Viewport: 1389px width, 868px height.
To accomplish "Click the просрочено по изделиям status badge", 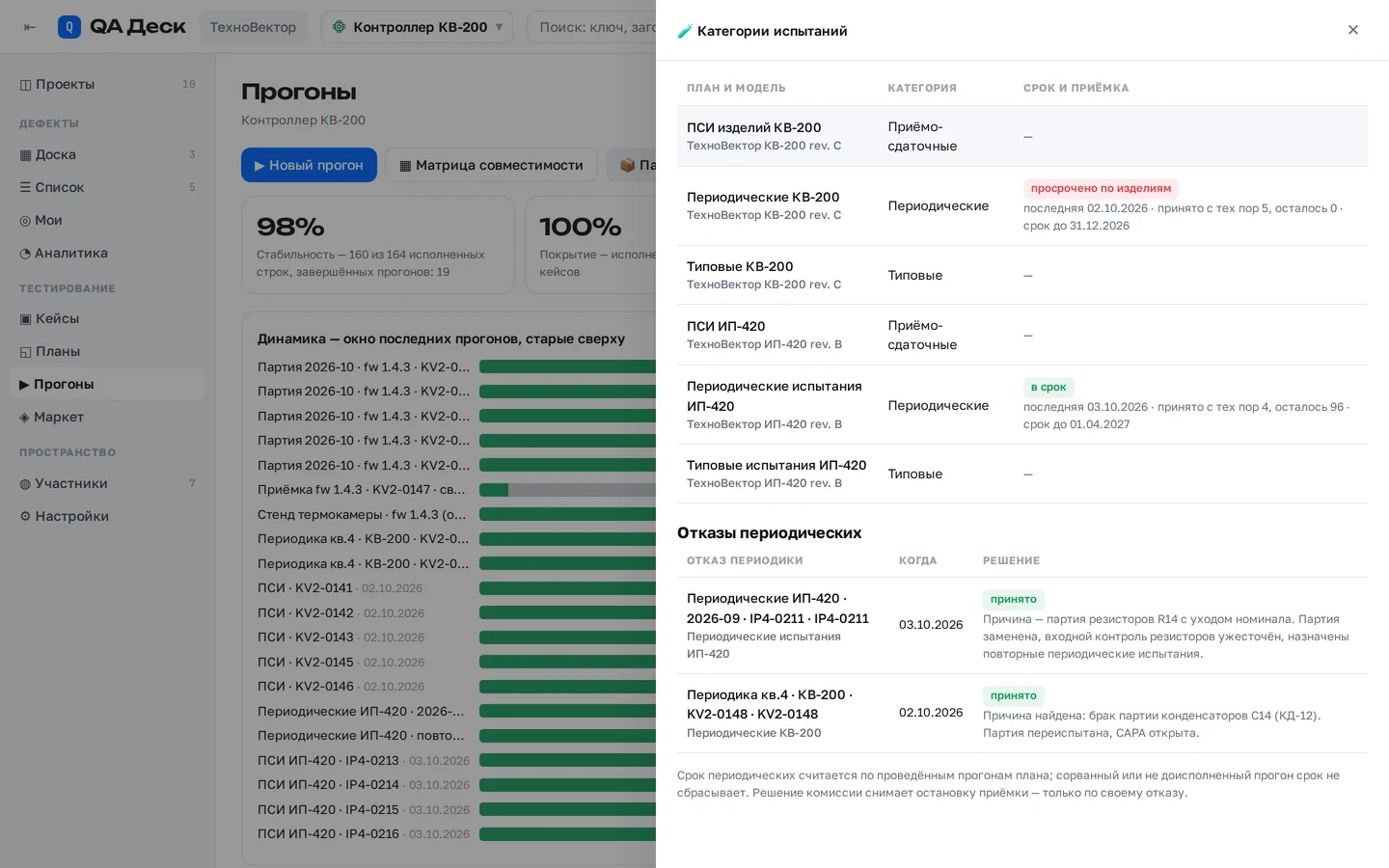I will (x=1101, y=189).
